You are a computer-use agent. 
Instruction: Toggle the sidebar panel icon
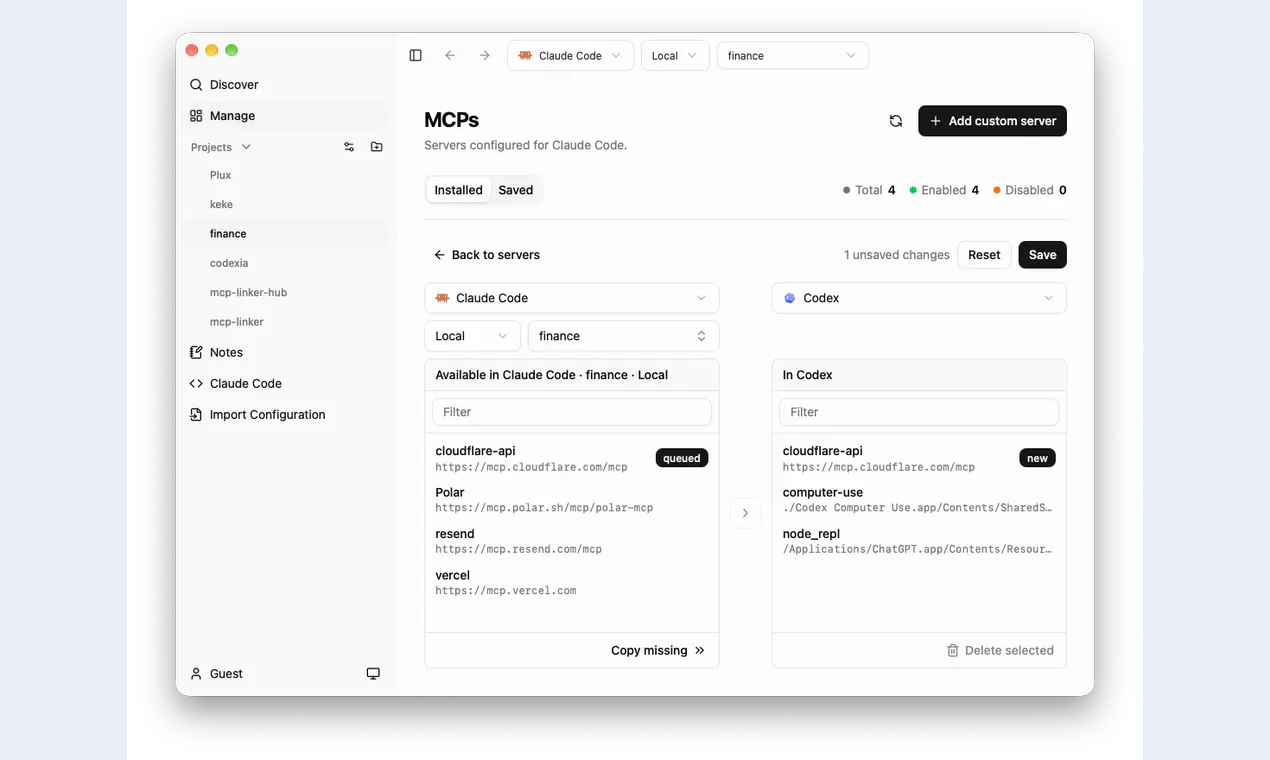point(416,56)
